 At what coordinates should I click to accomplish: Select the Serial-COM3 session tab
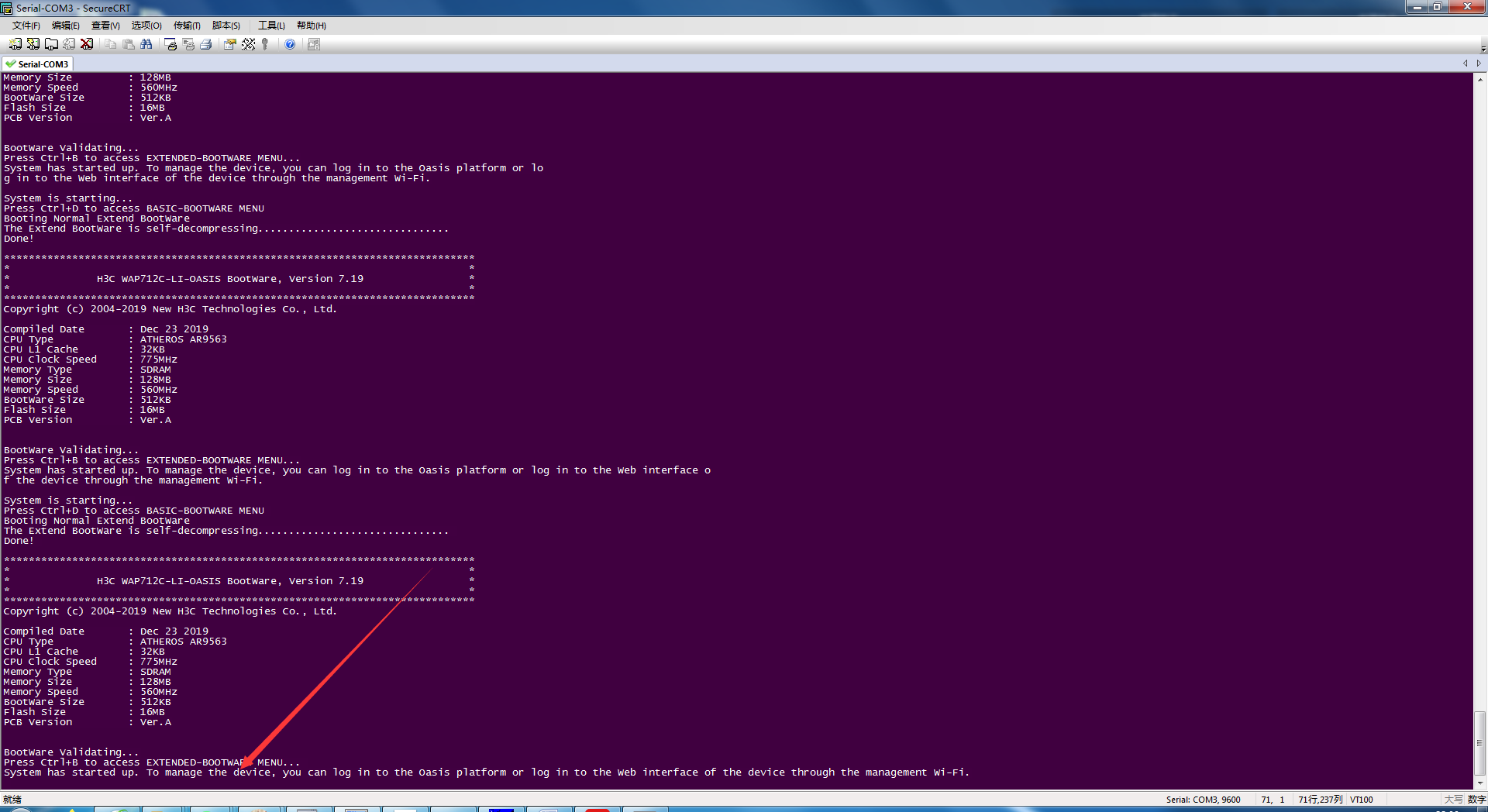pos(38,64)
